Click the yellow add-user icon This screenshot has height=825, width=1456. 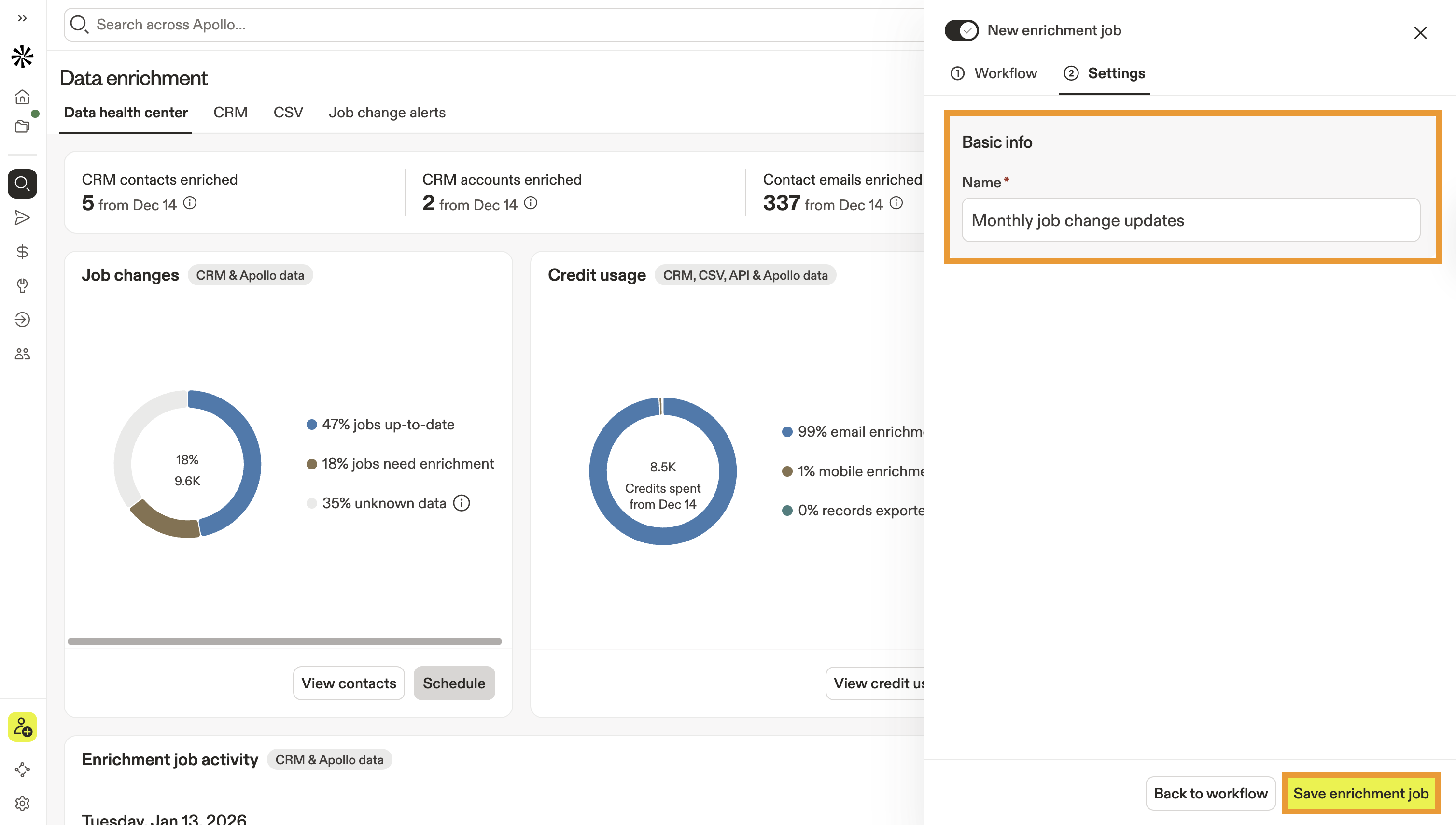click(x=22, y=726)
